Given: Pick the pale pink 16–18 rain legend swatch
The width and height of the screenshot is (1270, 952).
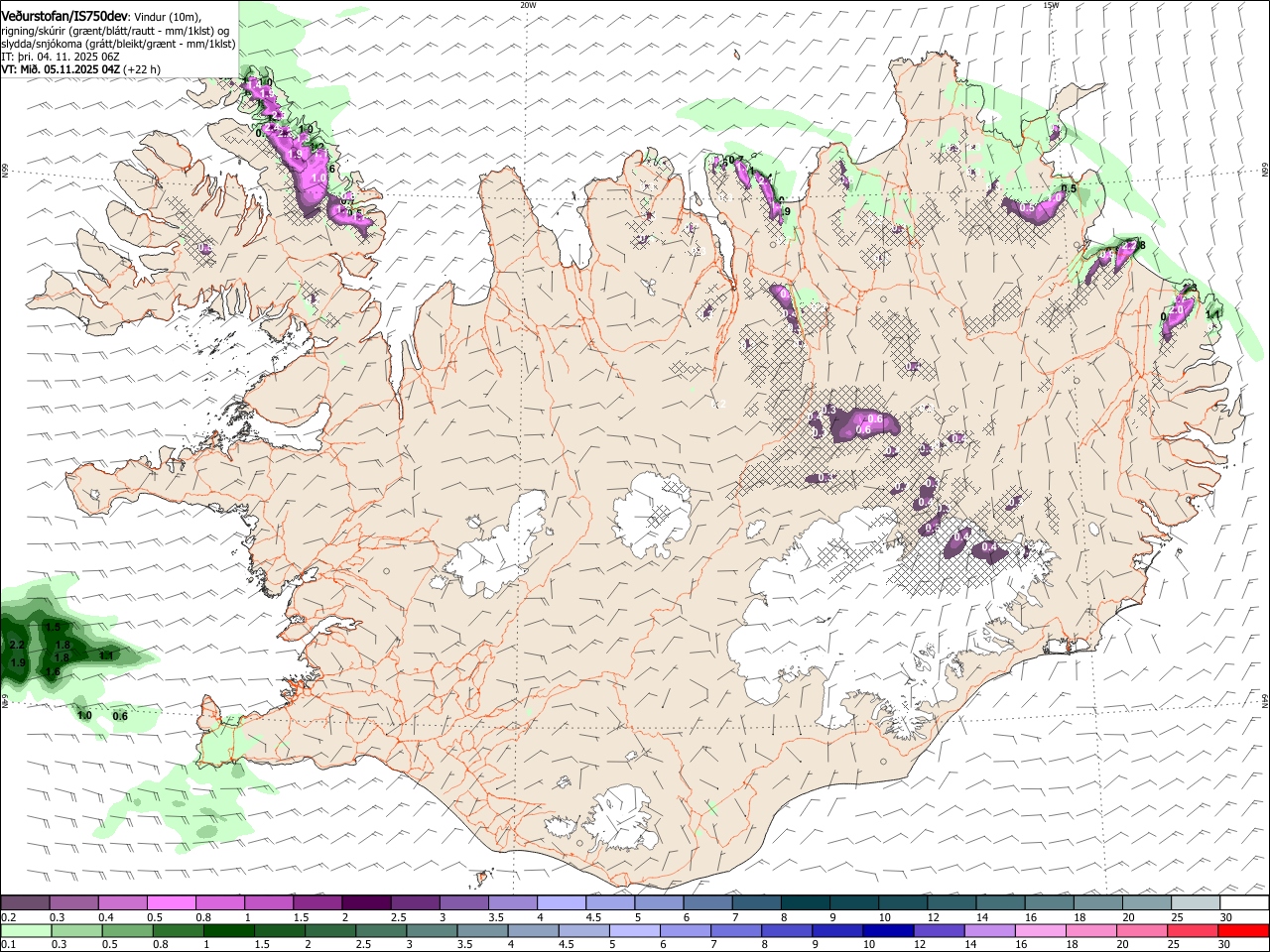Looking at the screenshot, I should coord(1039,931).
